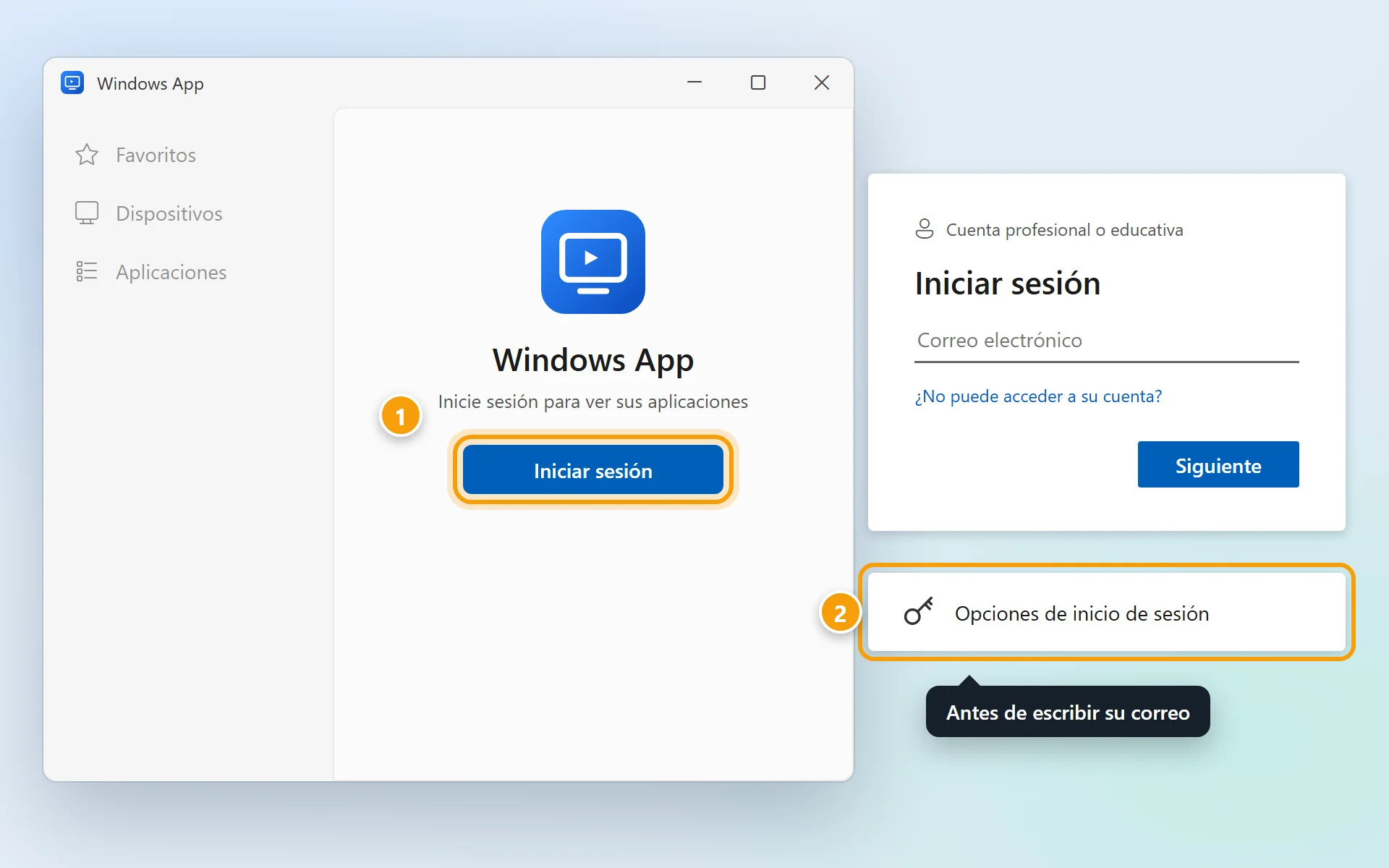Viewport: 1389px width, 868px height.
Task: Close the Windows App window
Action: click(822, 82)
